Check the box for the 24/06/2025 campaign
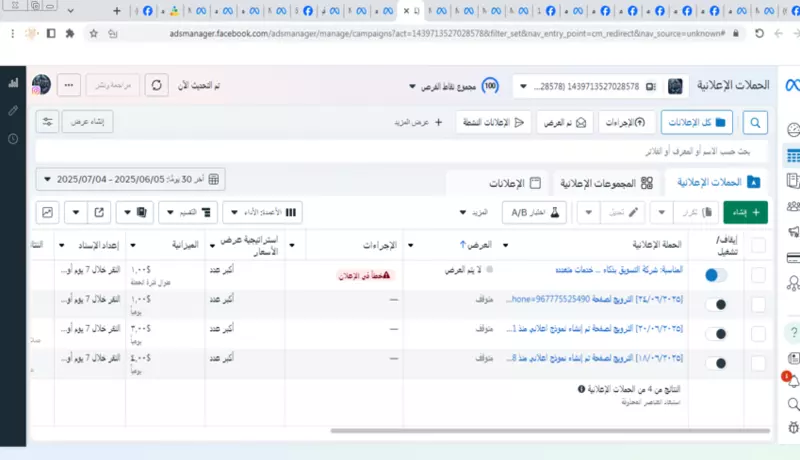Viewport: 800px width, 460px height. click(x=759, y=304)
